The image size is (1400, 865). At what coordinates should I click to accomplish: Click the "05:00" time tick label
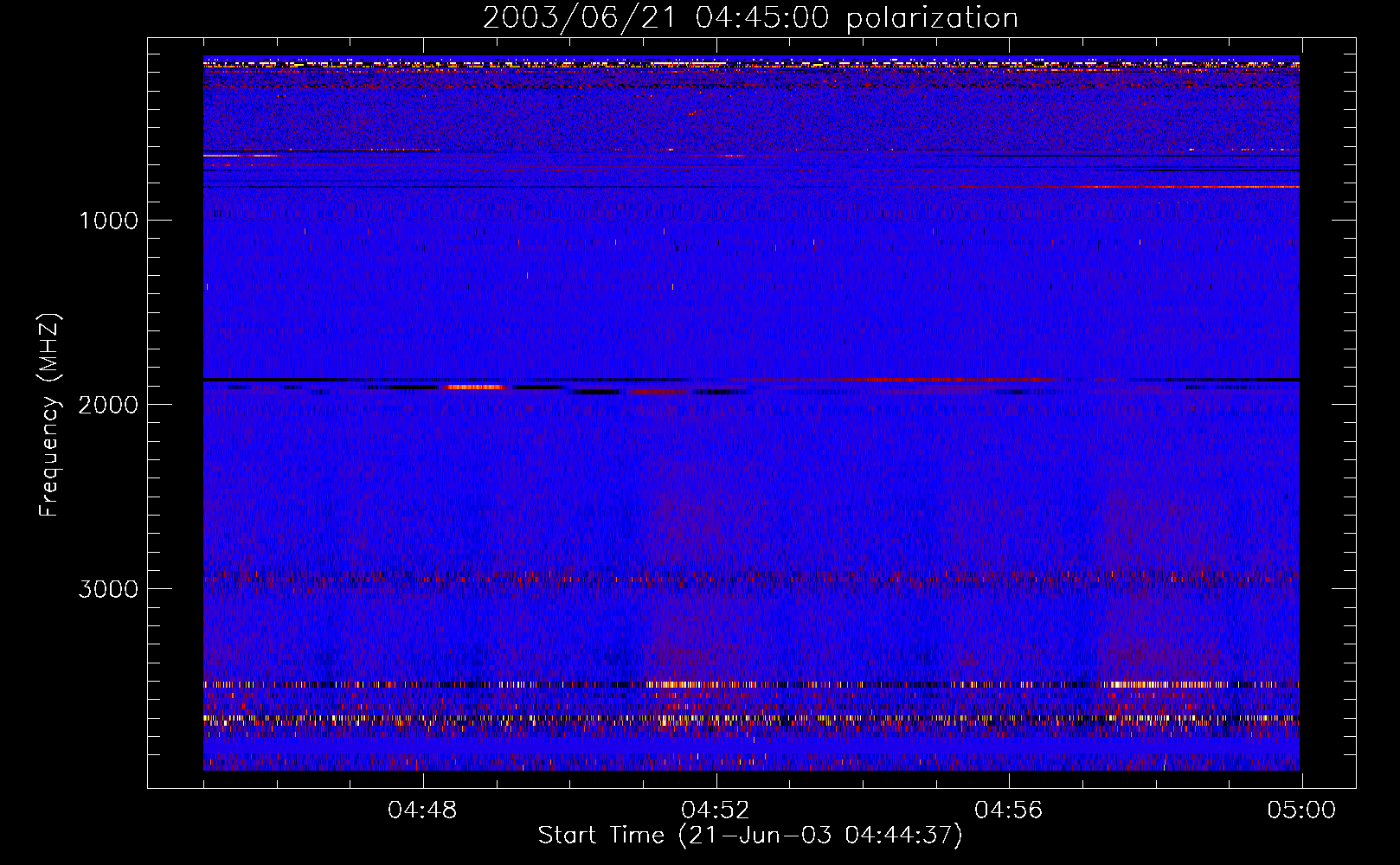[x=1301, y=811]
